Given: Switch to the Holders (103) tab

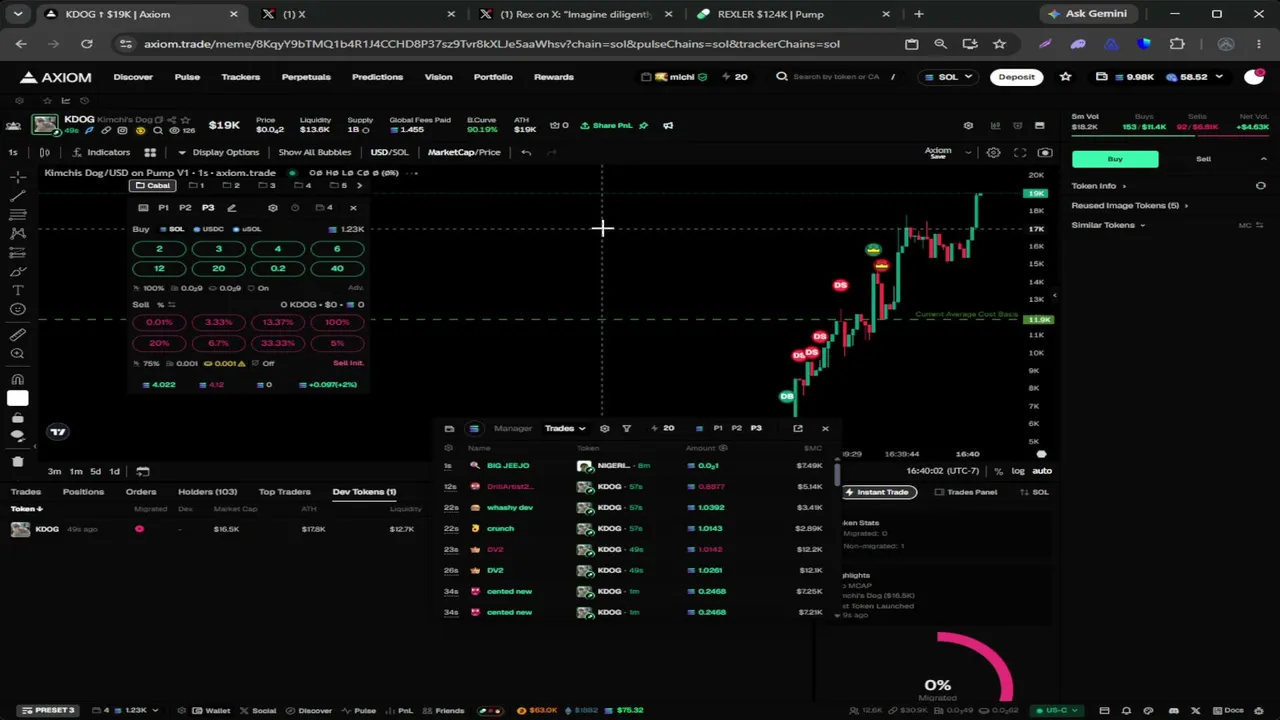Looking at the screenshot, I should point(207,492).
